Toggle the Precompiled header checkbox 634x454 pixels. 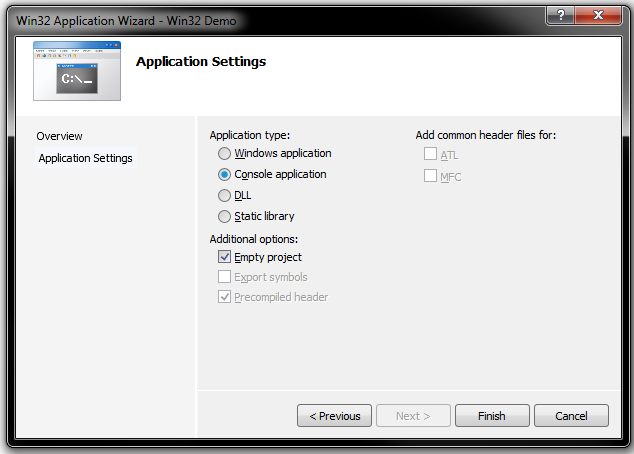(225, 297)
